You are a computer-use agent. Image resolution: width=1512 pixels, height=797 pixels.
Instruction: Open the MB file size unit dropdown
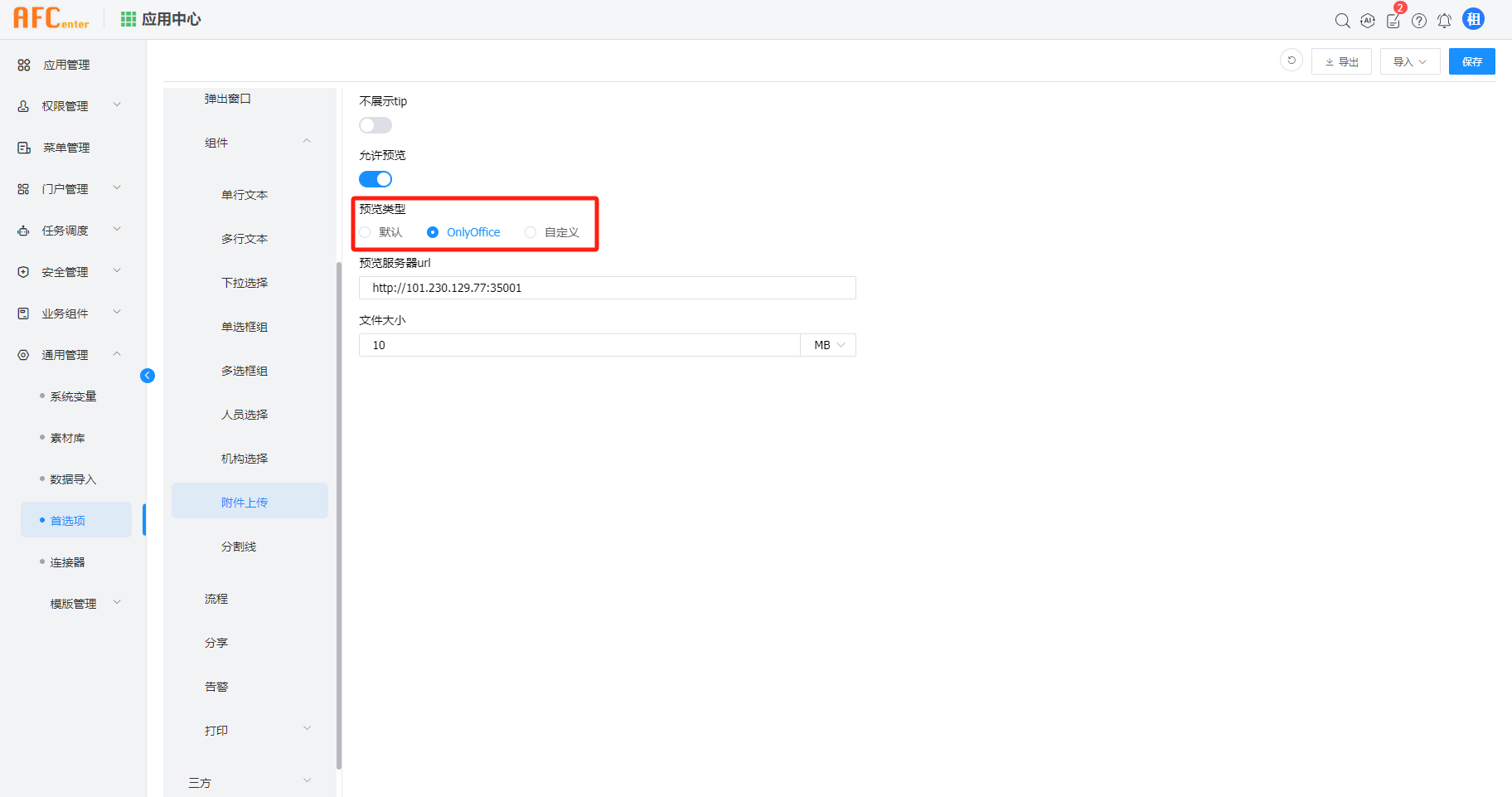click(828, 345)
